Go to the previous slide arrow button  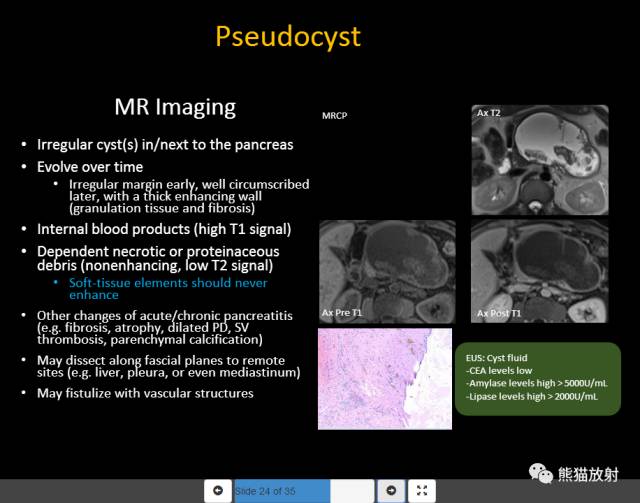(218, 490)
